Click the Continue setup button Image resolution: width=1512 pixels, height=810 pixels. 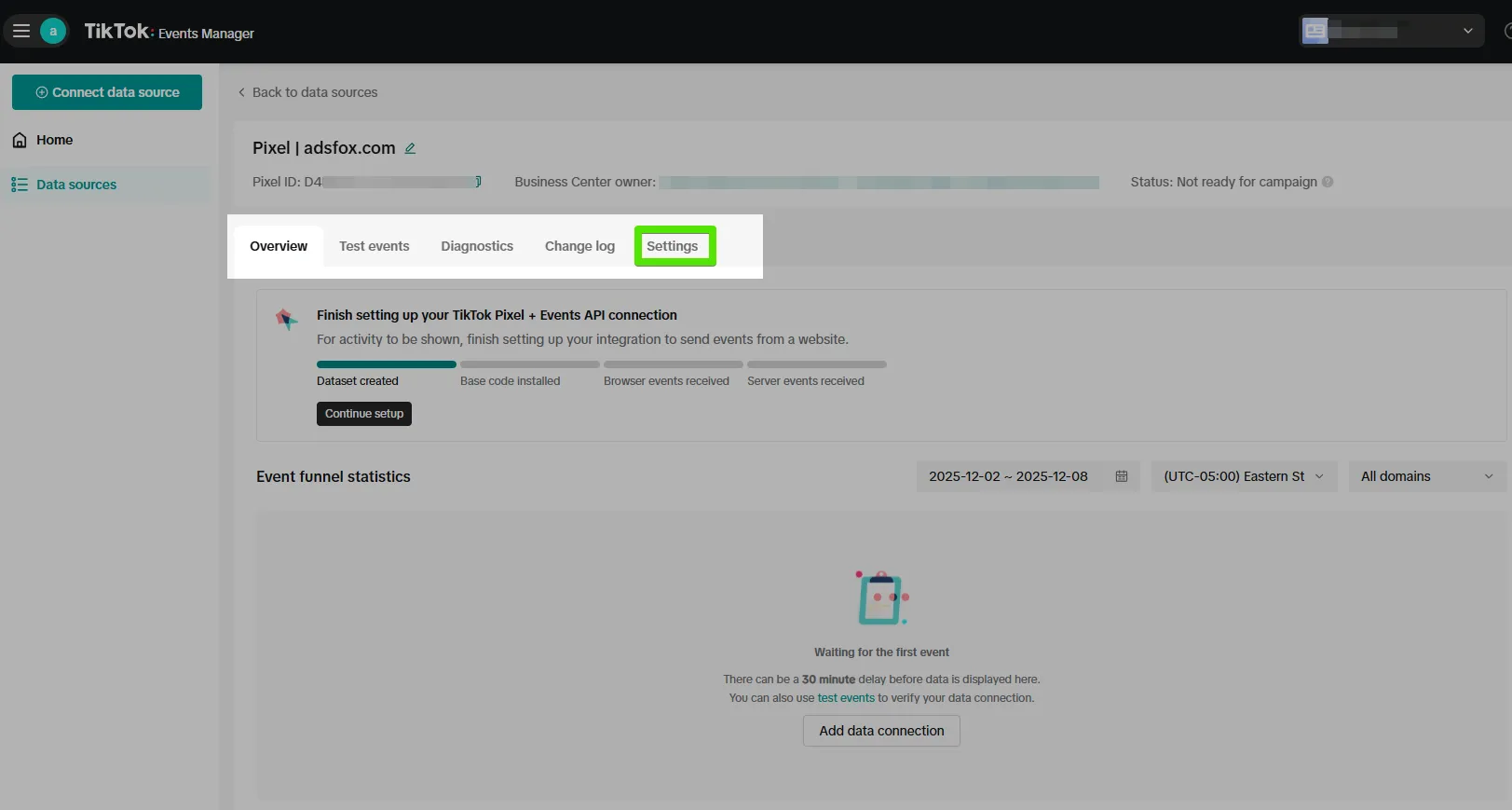pyautogui.click(x=364, y=414)
